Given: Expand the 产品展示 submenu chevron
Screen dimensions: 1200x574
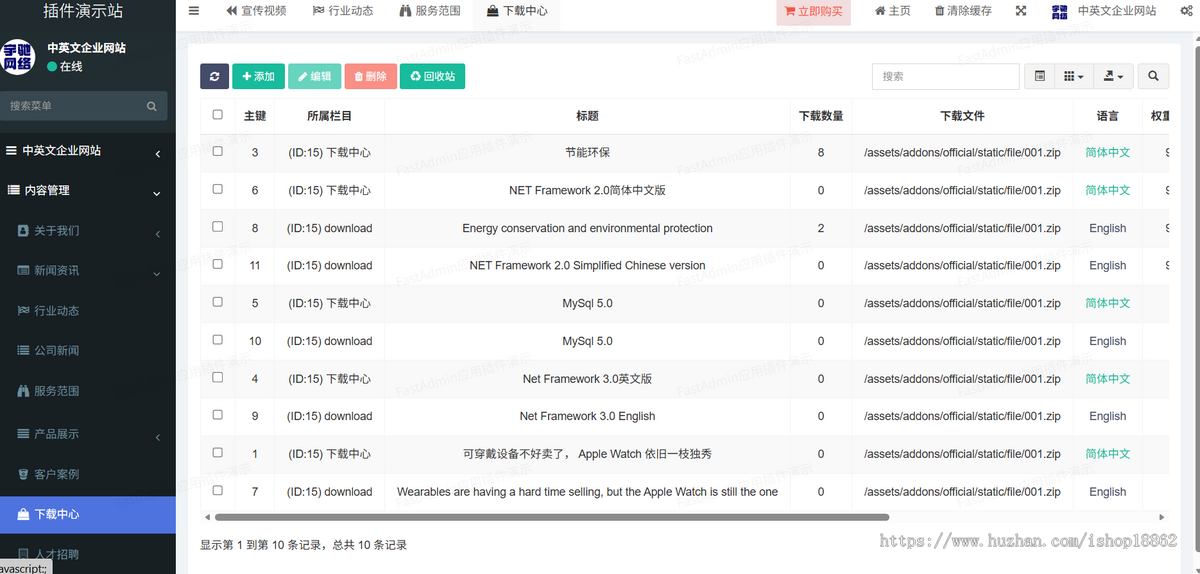Looking at the screenshot, I should pyautogui.click(x=158, y=437).
